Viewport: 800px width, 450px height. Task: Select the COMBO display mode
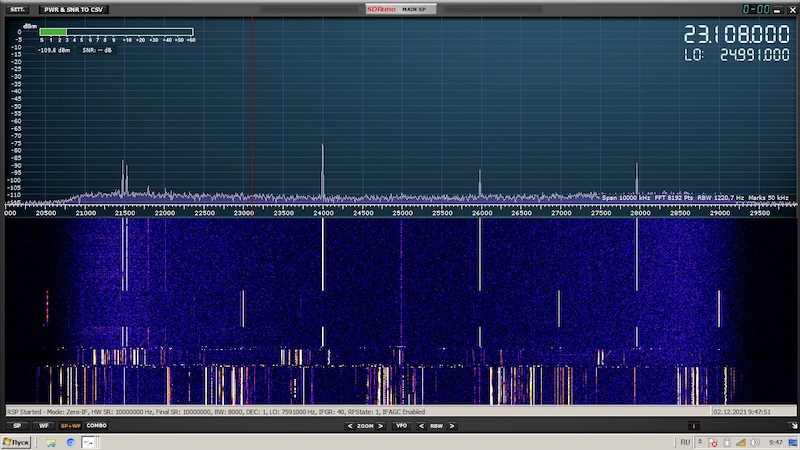click(97, 425)
